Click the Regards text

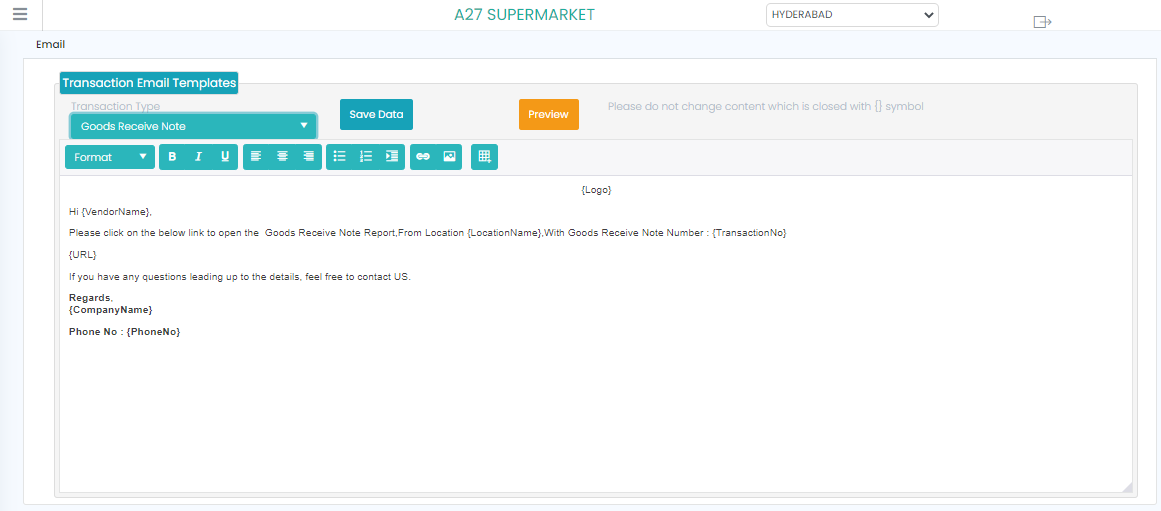[x=90, y=298]
